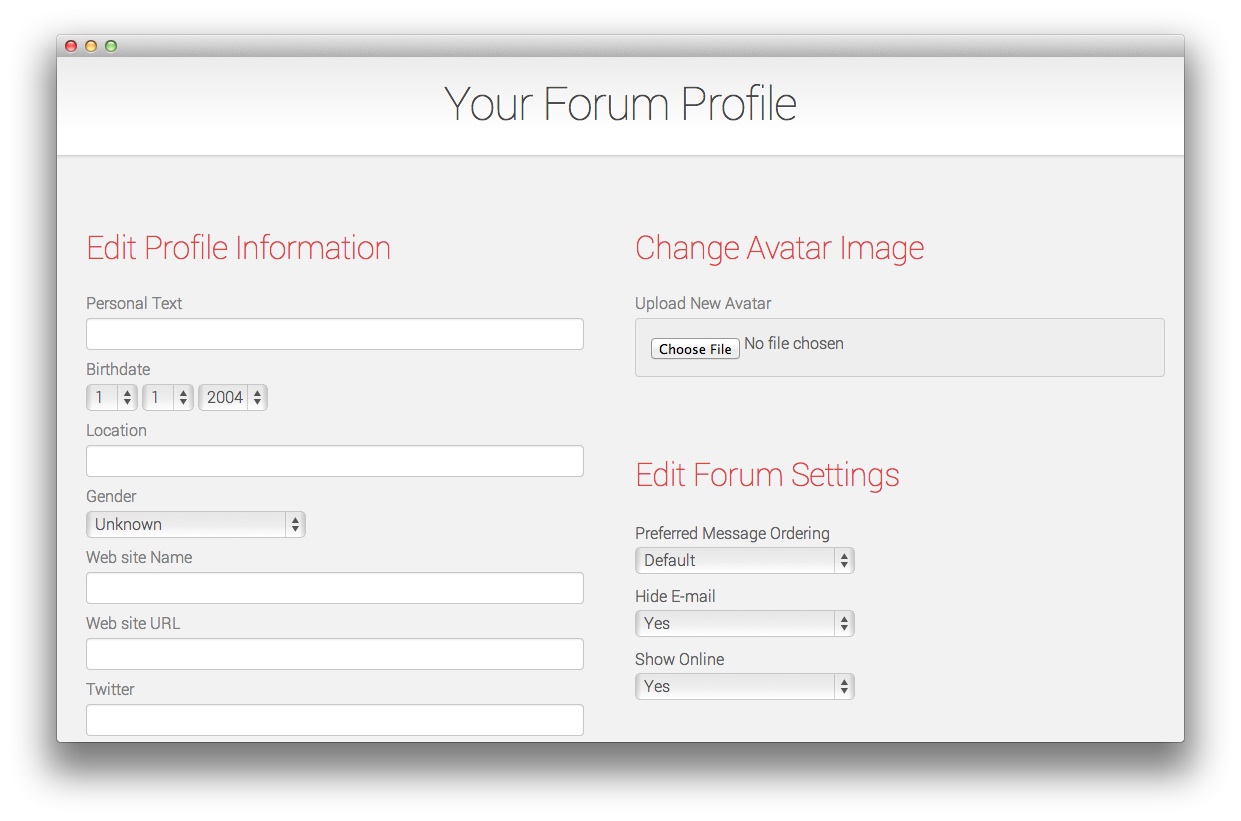This screenshot has height=821, width=1241.
Task: Click the red close window button
Action: [x=71, y=46]
